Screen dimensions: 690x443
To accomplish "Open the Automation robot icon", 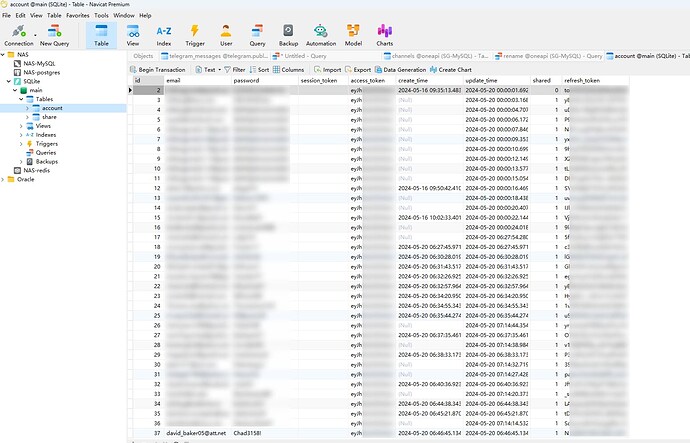I will tap(321, 35).
